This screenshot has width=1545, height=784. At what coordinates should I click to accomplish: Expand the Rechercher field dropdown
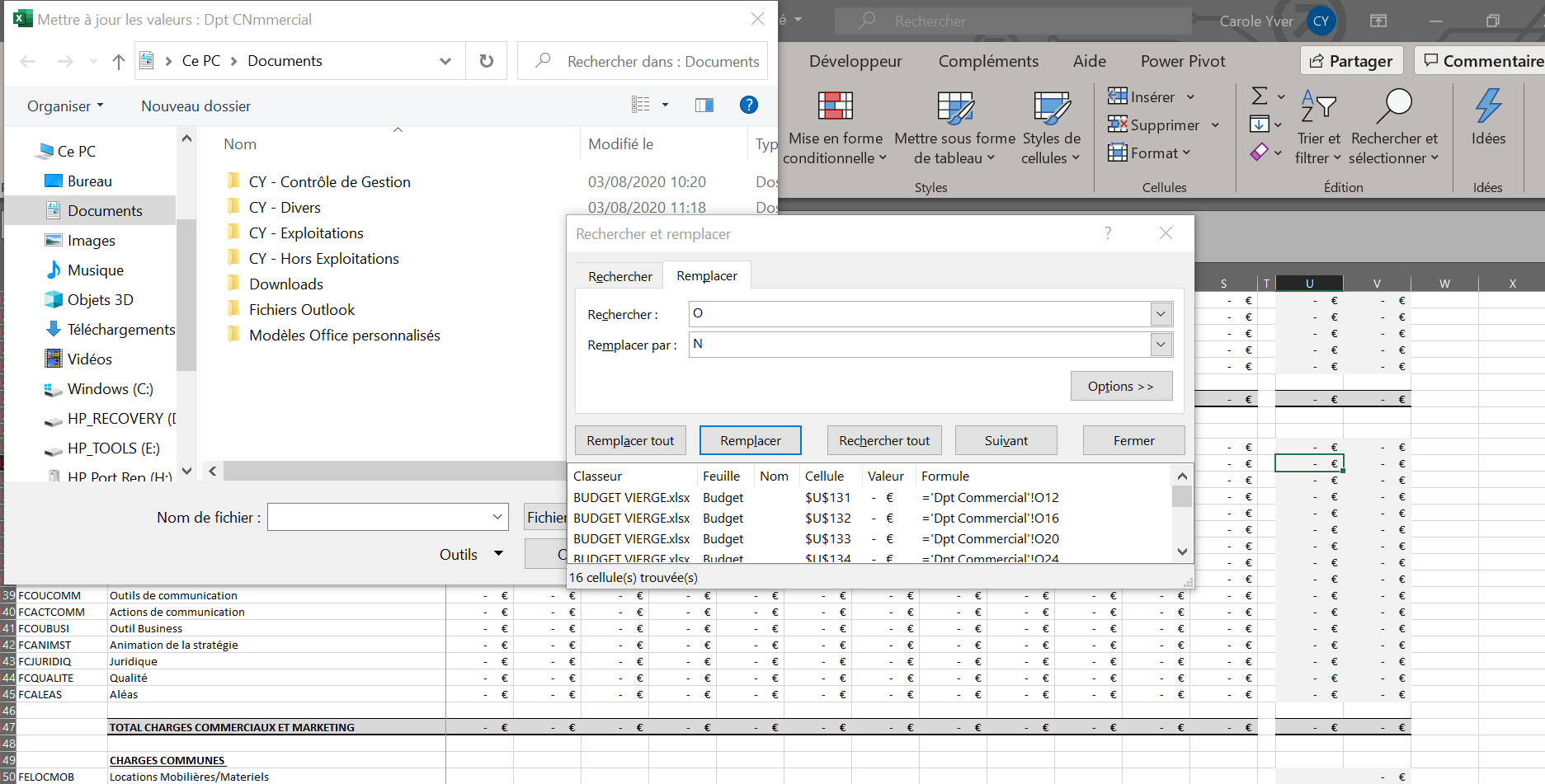[1161, 314]
